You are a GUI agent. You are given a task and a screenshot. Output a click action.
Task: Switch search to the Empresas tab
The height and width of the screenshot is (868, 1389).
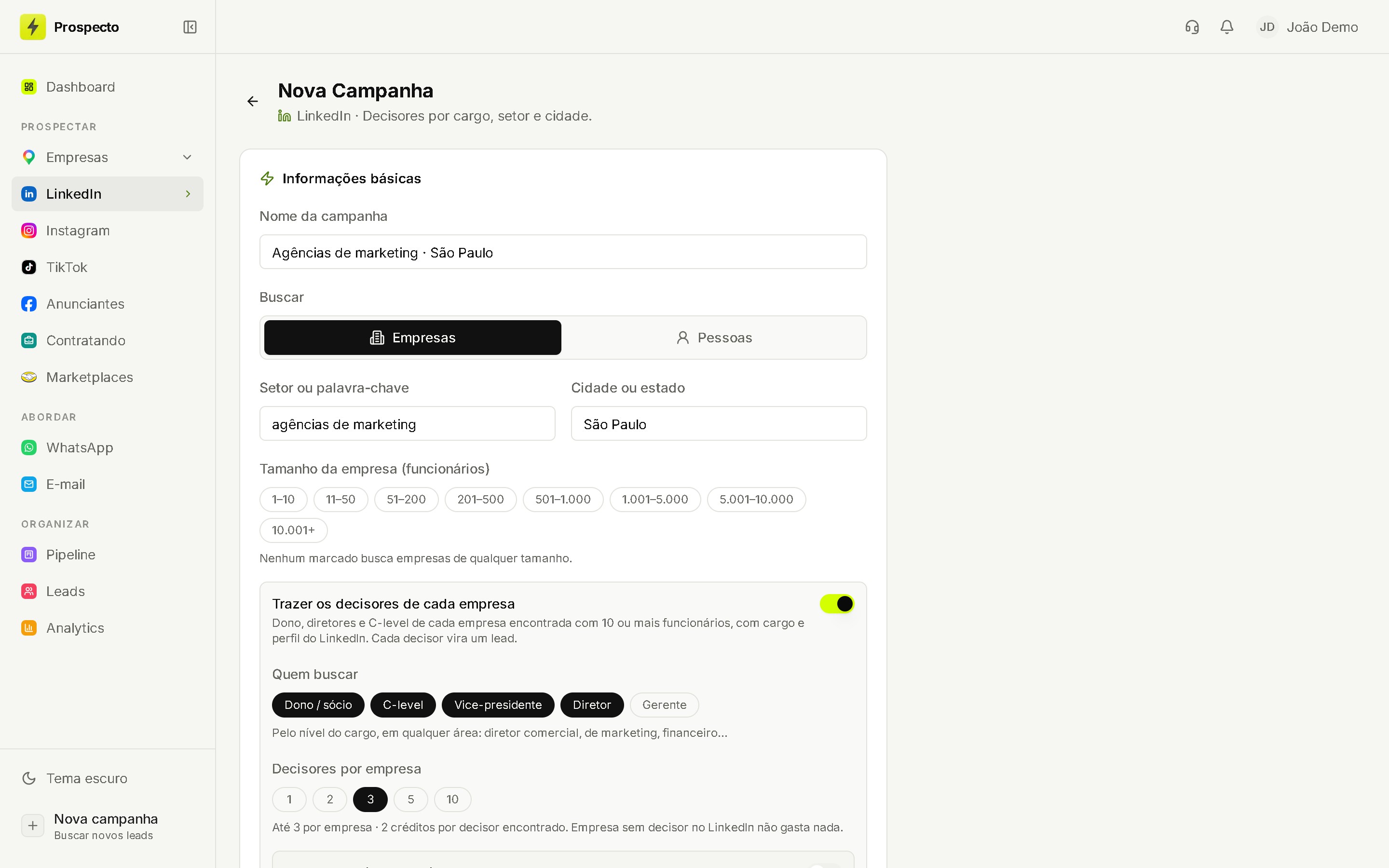pos(413,338)
